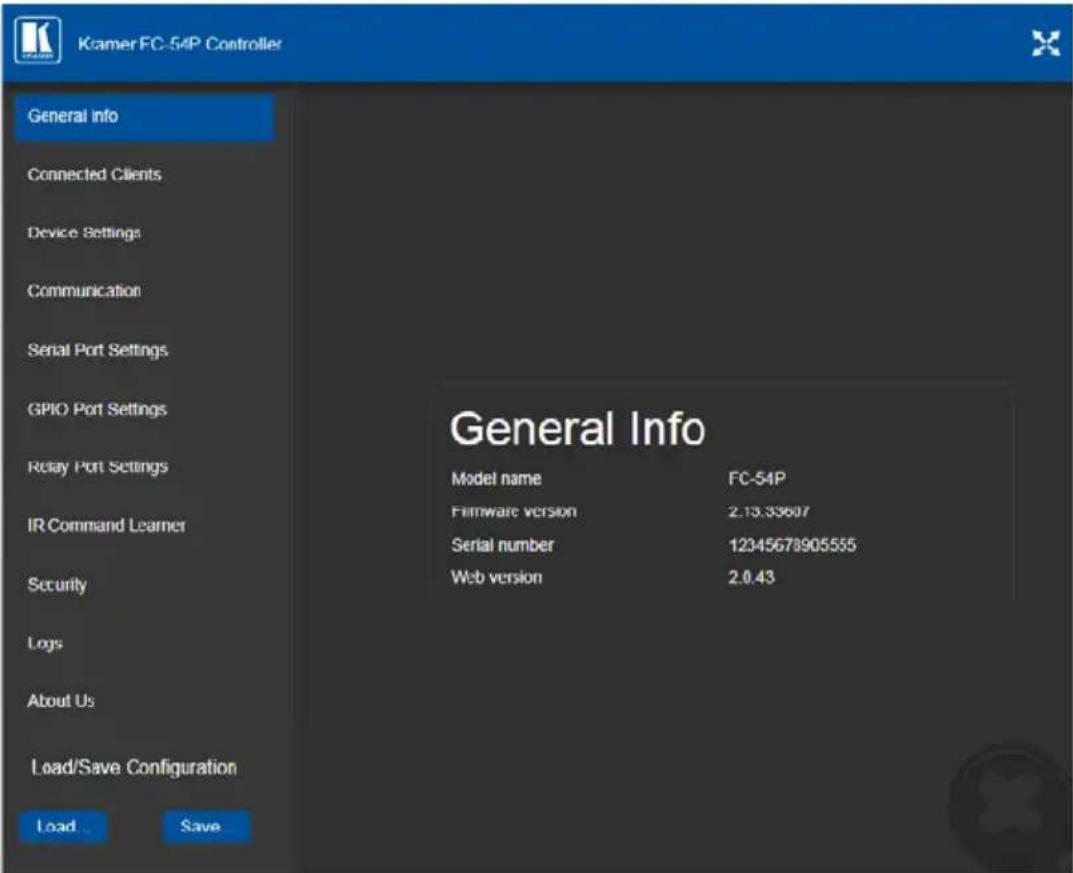Click the Kramer FC-54P Controller title
This screenshot has width=1073, height=873.
coord(180,44)
